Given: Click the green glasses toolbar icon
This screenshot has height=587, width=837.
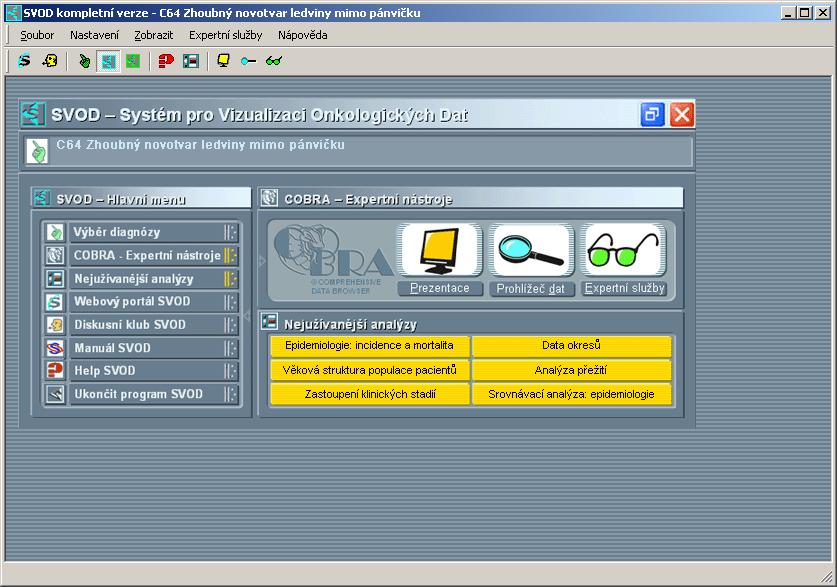Looking at the screenshot, I should pos(274,61).
